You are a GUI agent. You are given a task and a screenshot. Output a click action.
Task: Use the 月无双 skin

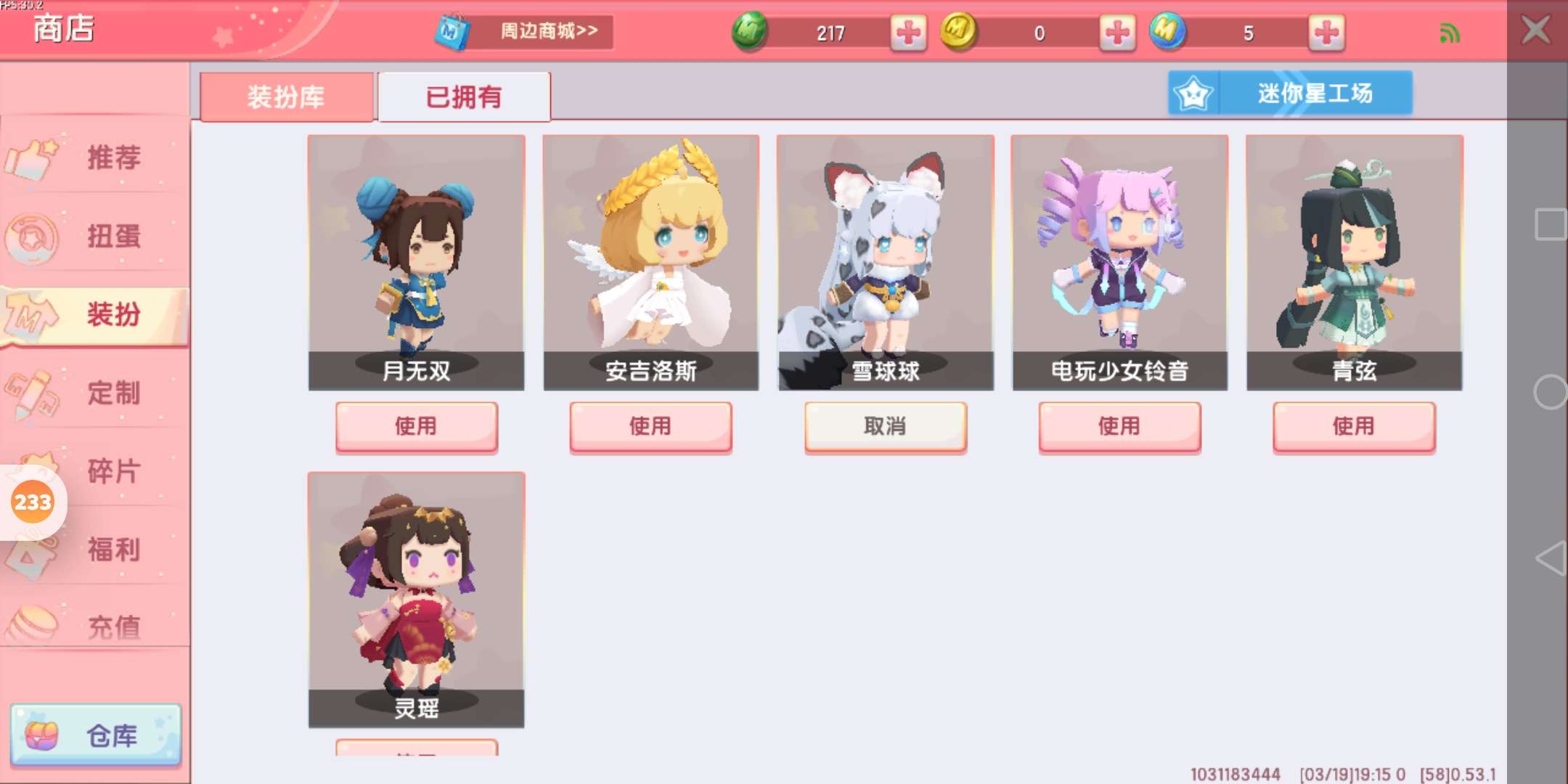pos(417,427)
